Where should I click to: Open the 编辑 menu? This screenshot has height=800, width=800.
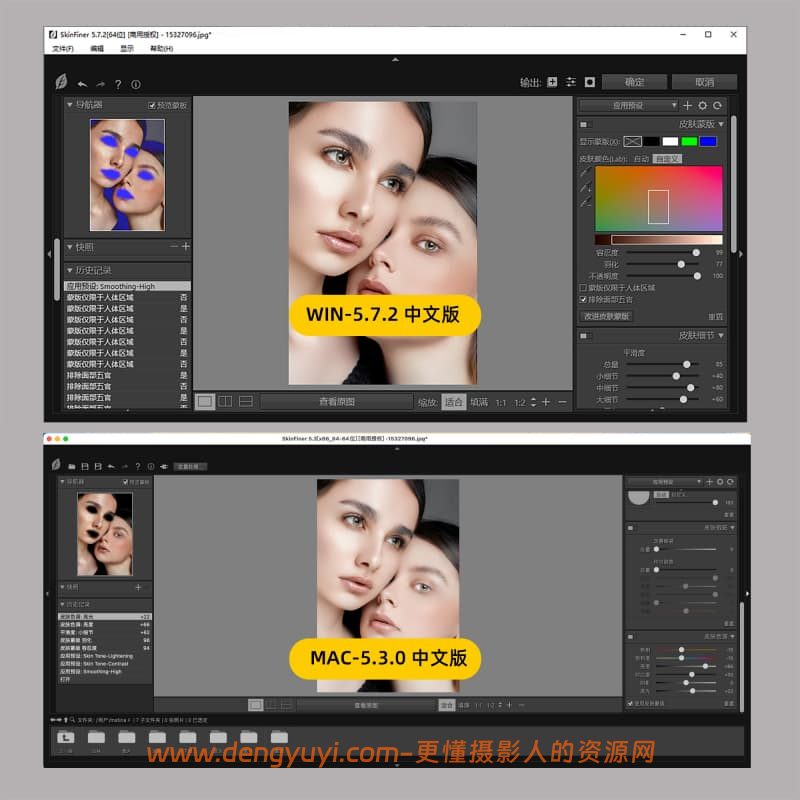tap(97, 48)
